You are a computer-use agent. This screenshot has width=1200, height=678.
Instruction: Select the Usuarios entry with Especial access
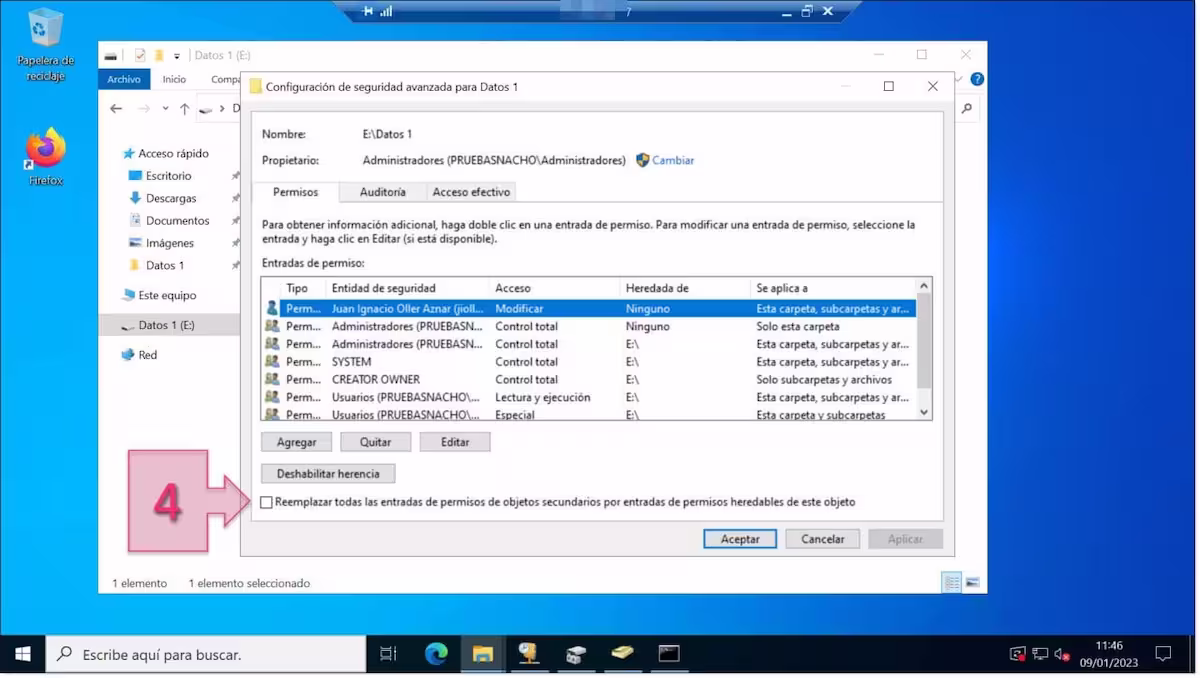[588, 414]
